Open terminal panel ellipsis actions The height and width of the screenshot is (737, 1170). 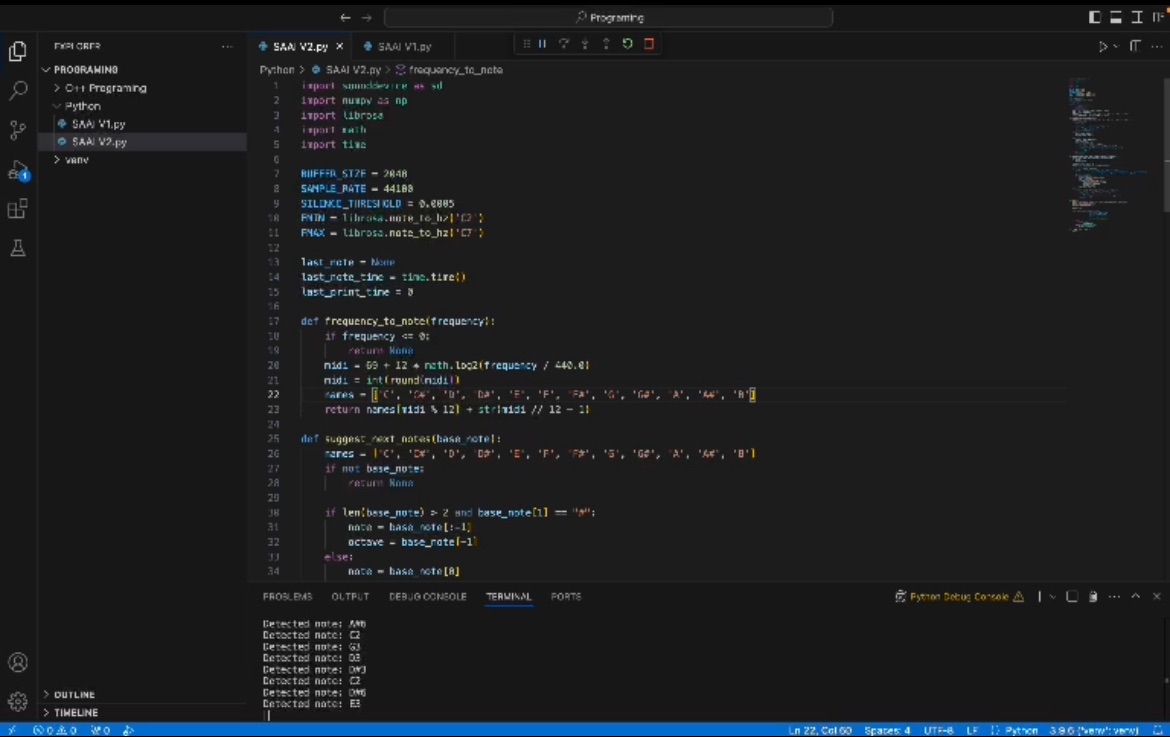click(1114, 597)
